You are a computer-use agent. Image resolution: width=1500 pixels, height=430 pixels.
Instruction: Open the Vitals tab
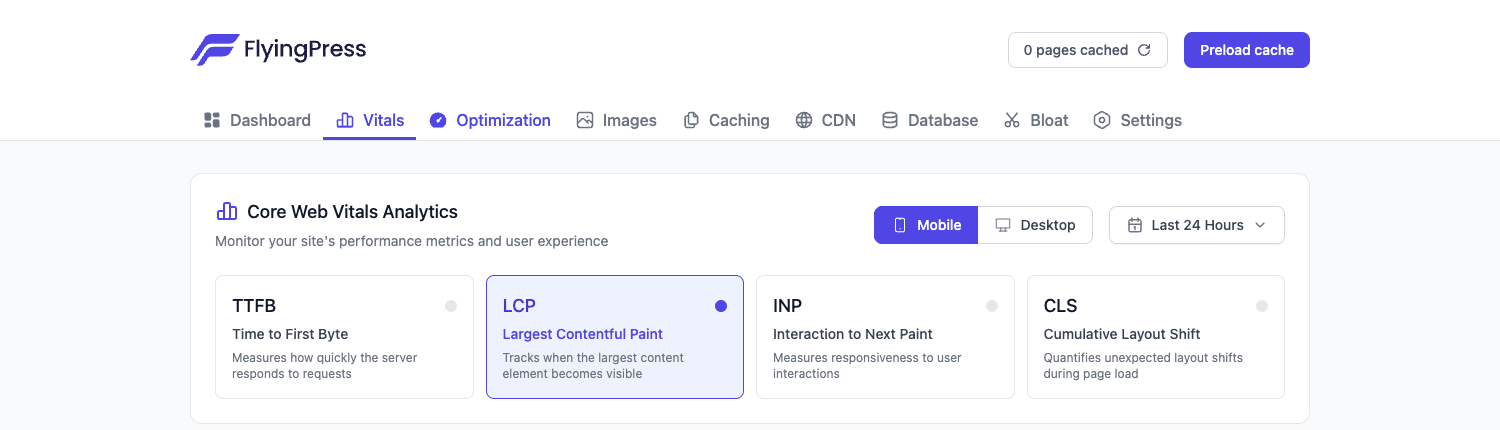click(370, 120)
